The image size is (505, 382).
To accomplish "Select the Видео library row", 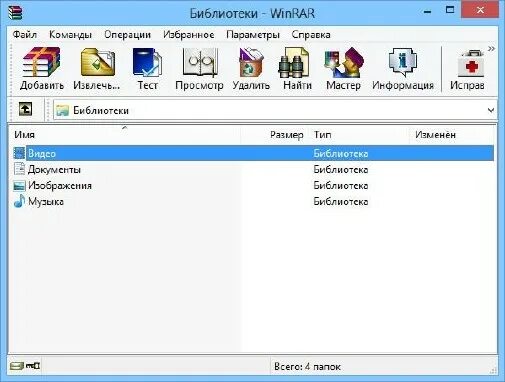I will pos(253,153).
